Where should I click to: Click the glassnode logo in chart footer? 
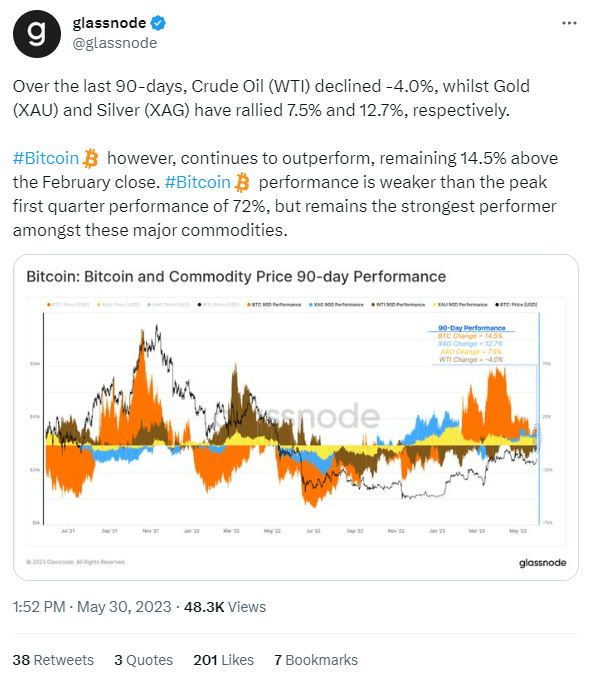pyautogui.click(x=542, y=562)
